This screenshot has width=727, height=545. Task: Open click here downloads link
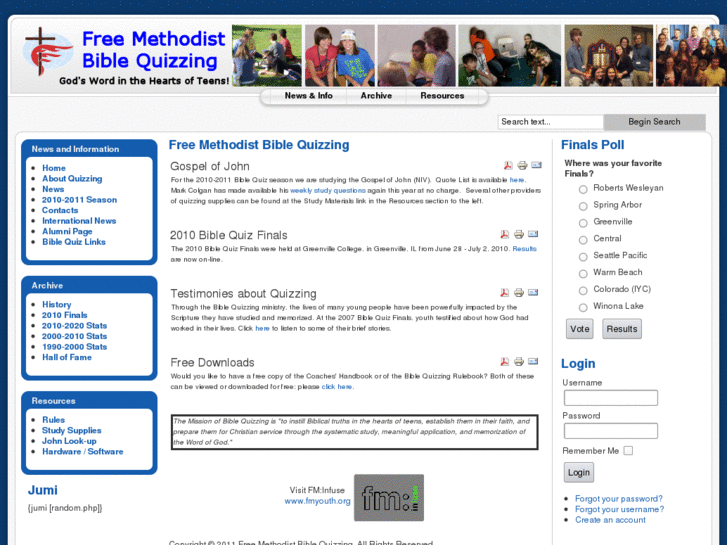[x=337, y=386]
